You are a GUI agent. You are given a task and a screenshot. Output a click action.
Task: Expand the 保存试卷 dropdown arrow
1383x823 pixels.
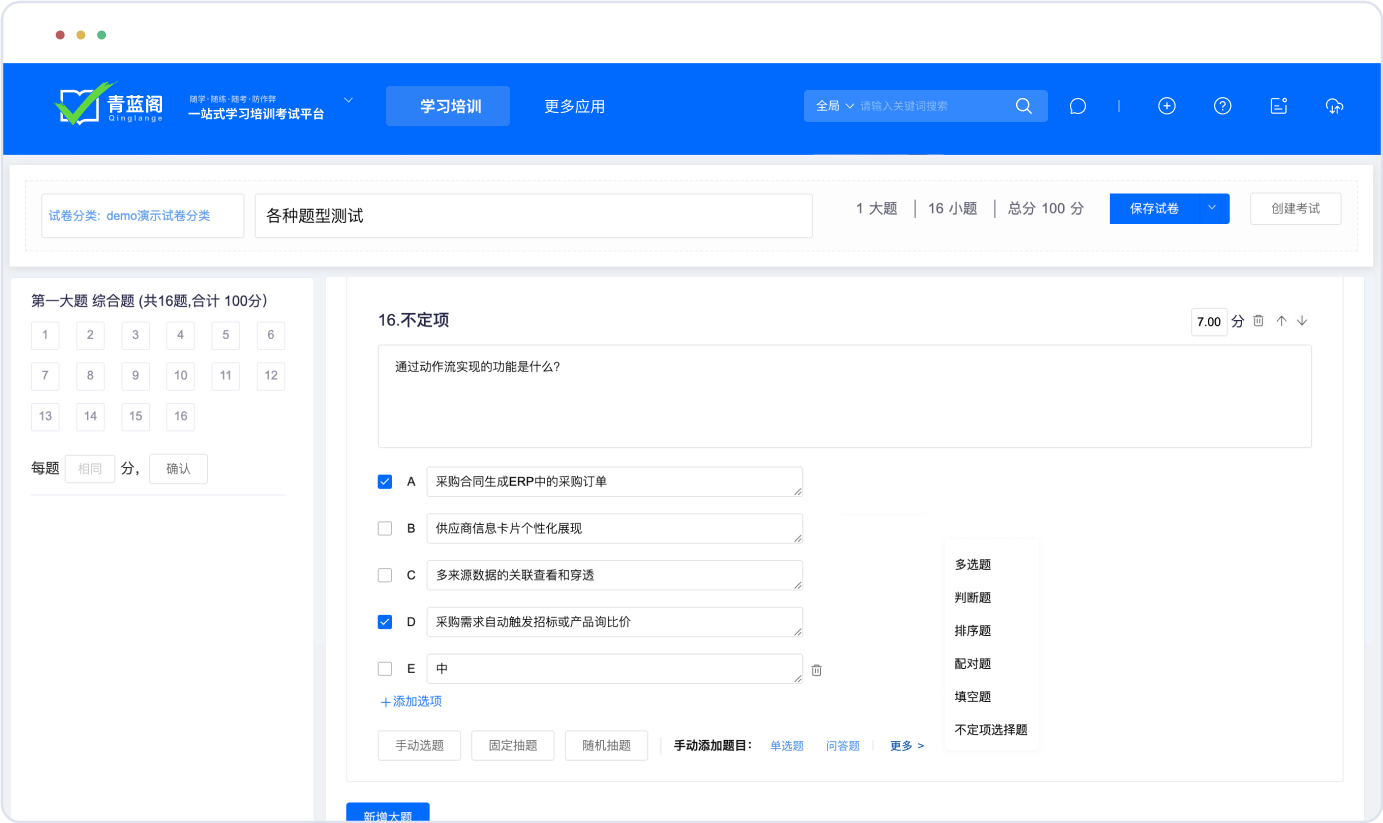point(1211,208)
